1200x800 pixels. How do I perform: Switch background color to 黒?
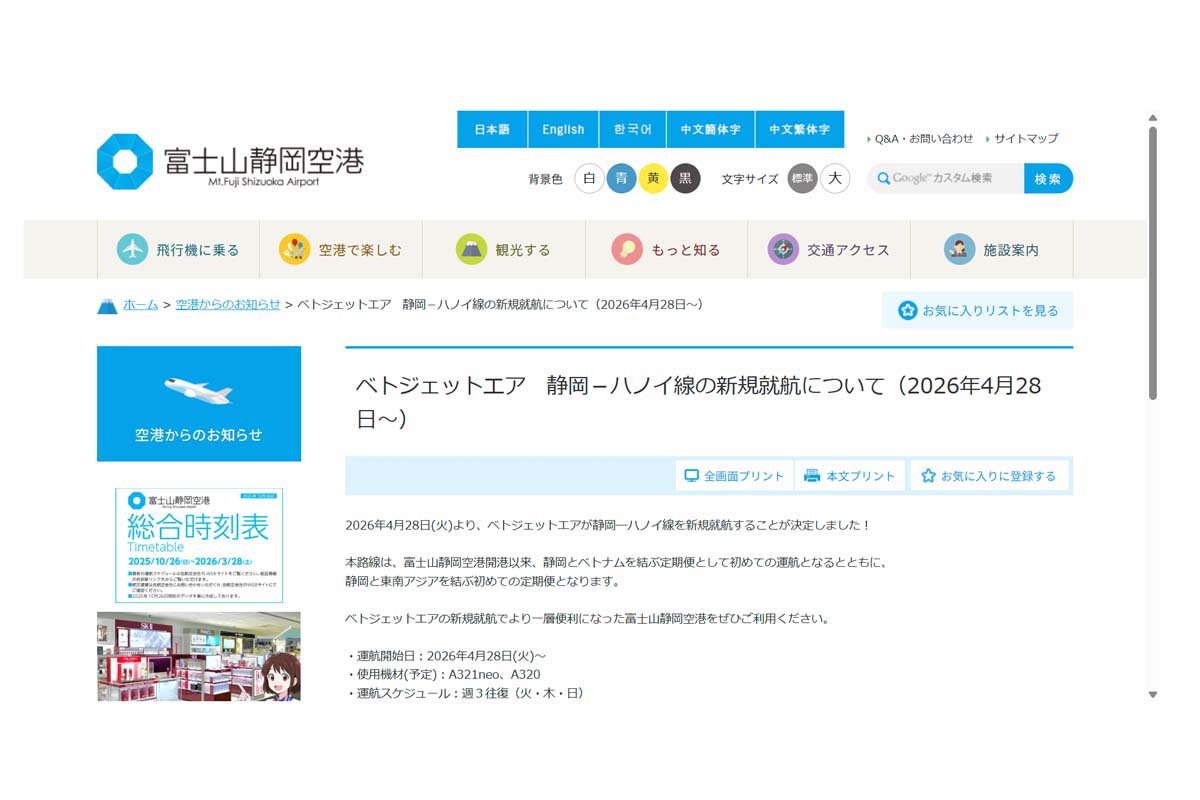(685, 178)
